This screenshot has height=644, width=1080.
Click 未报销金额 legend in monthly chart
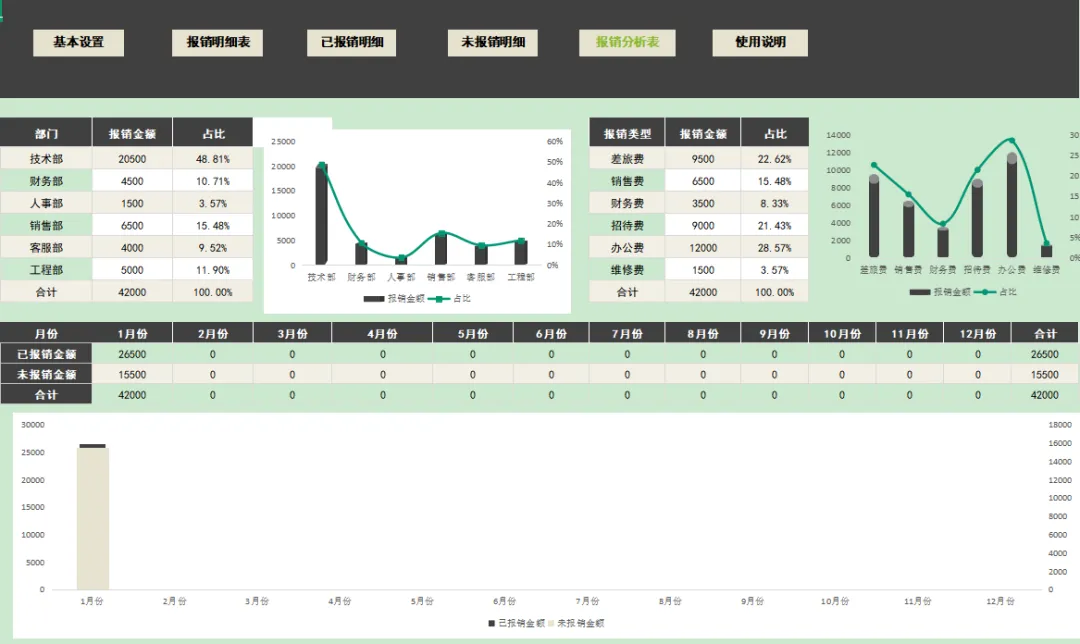[x=576, y=623]
